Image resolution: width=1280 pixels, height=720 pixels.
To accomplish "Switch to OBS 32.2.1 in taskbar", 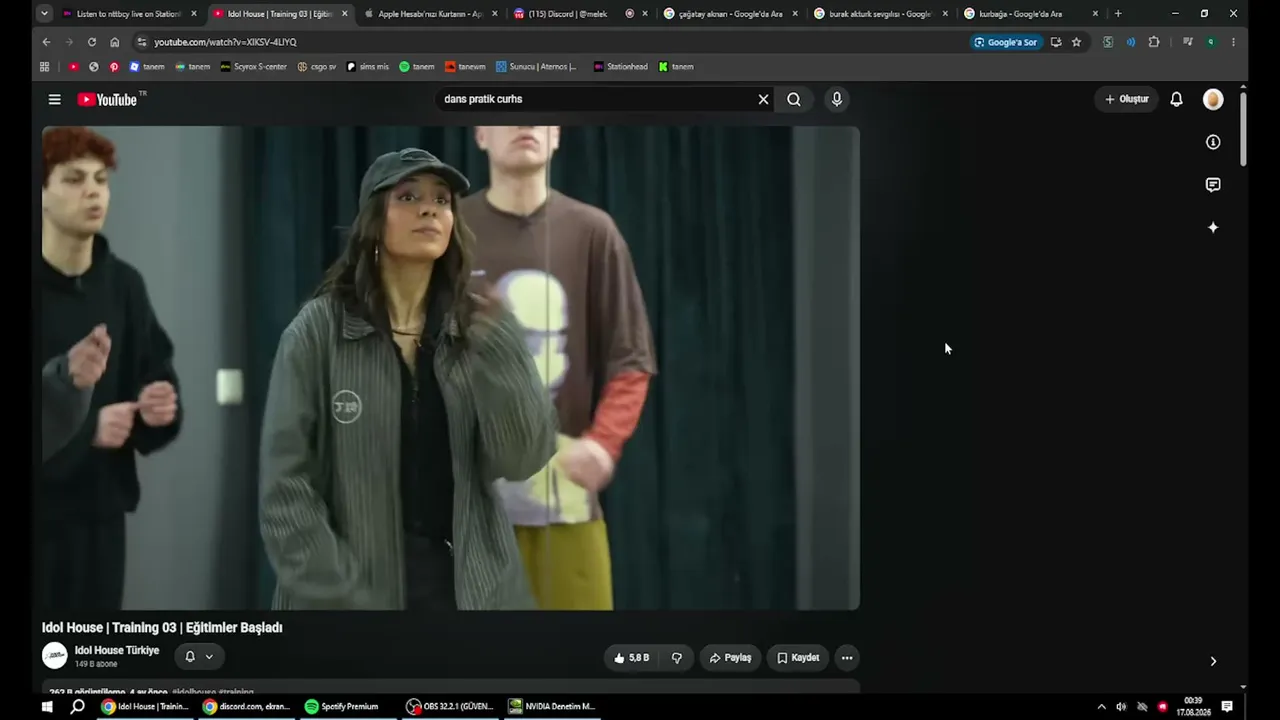I will 450,706.
